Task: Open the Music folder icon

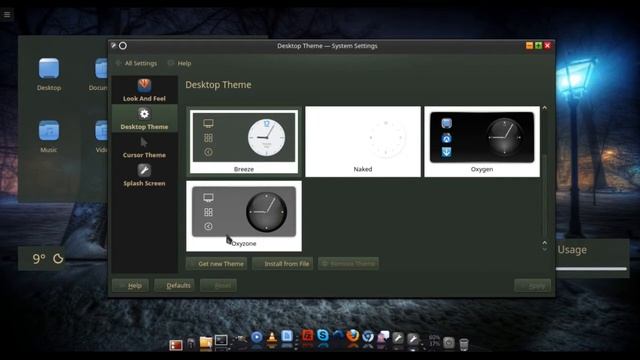Action: pyautogui.click(x=49, y=136)
